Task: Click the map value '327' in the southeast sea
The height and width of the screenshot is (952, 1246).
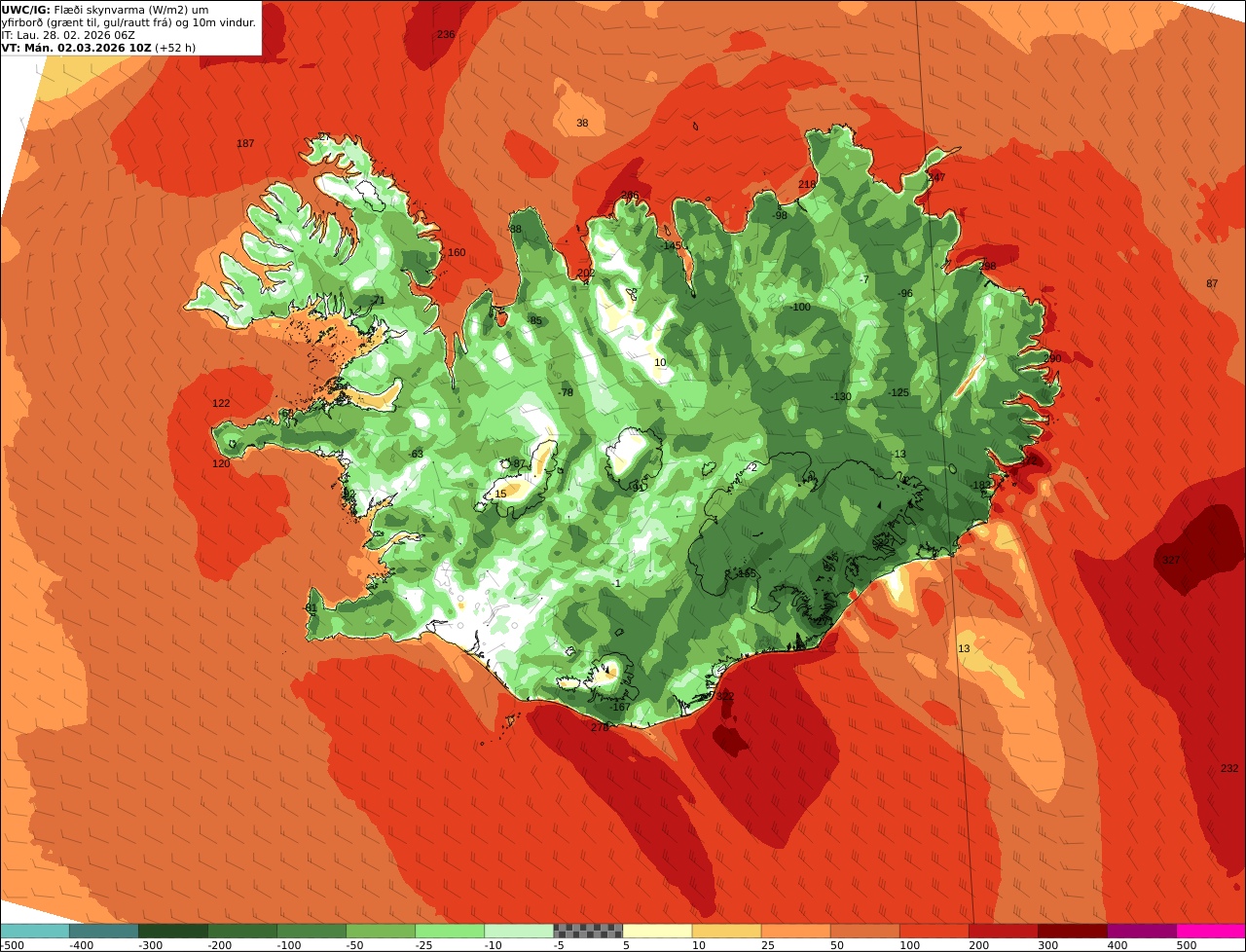Action: [1171, 560]
